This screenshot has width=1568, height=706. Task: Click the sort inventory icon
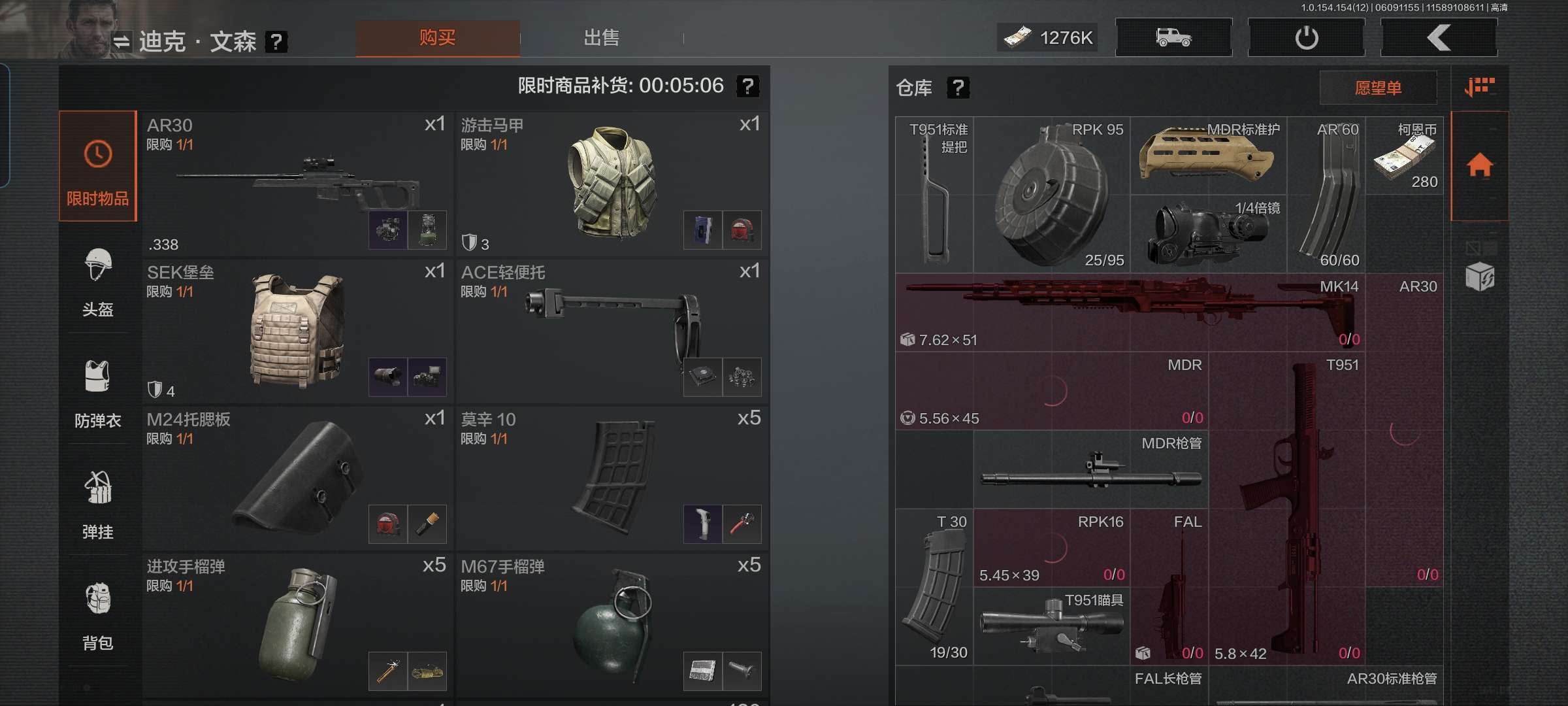[1480, 86]
